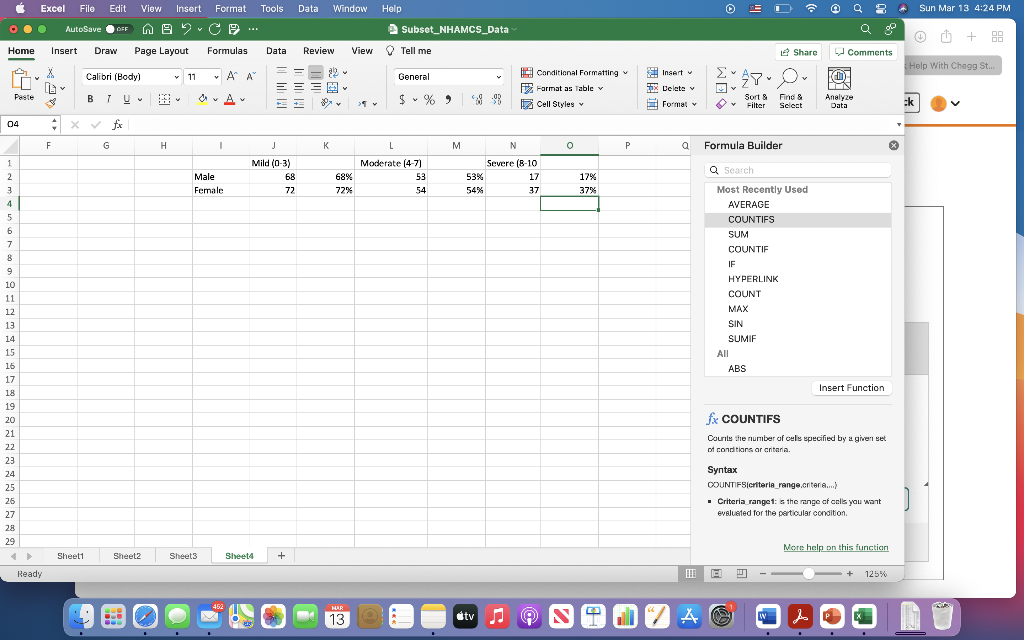Open Cell Styles gallery
The height and width of the screenshot is (640, 1024).
point(551,104)
